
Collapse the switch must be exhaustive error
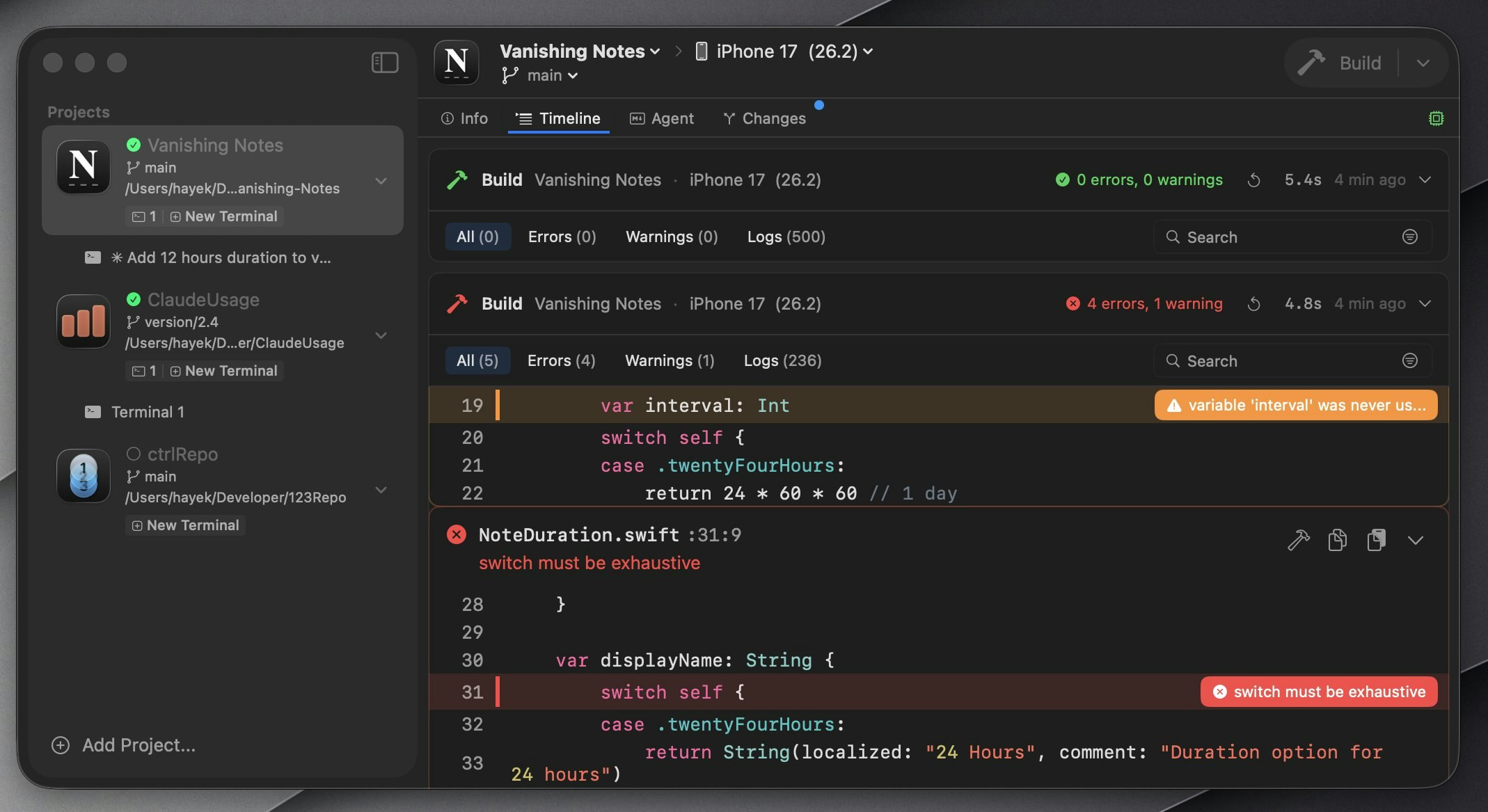[1415, 540]
